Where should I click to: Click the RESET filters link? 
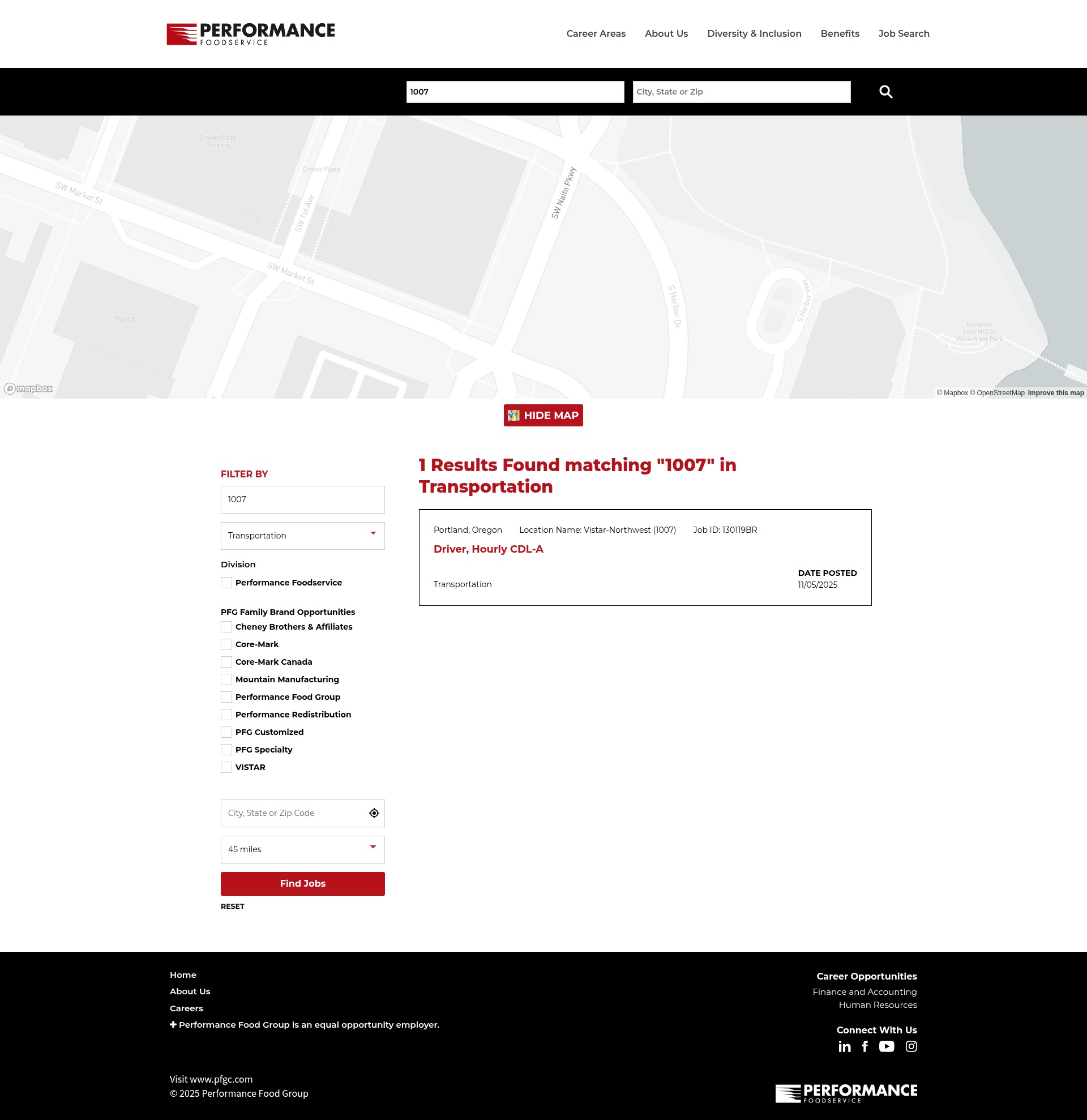tap(233, 907)
